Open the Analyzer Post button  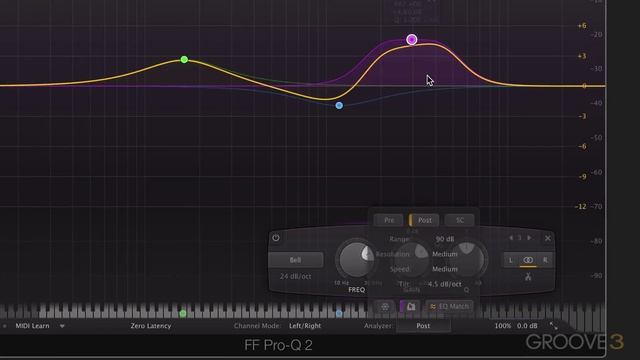(x=423, y=326)
